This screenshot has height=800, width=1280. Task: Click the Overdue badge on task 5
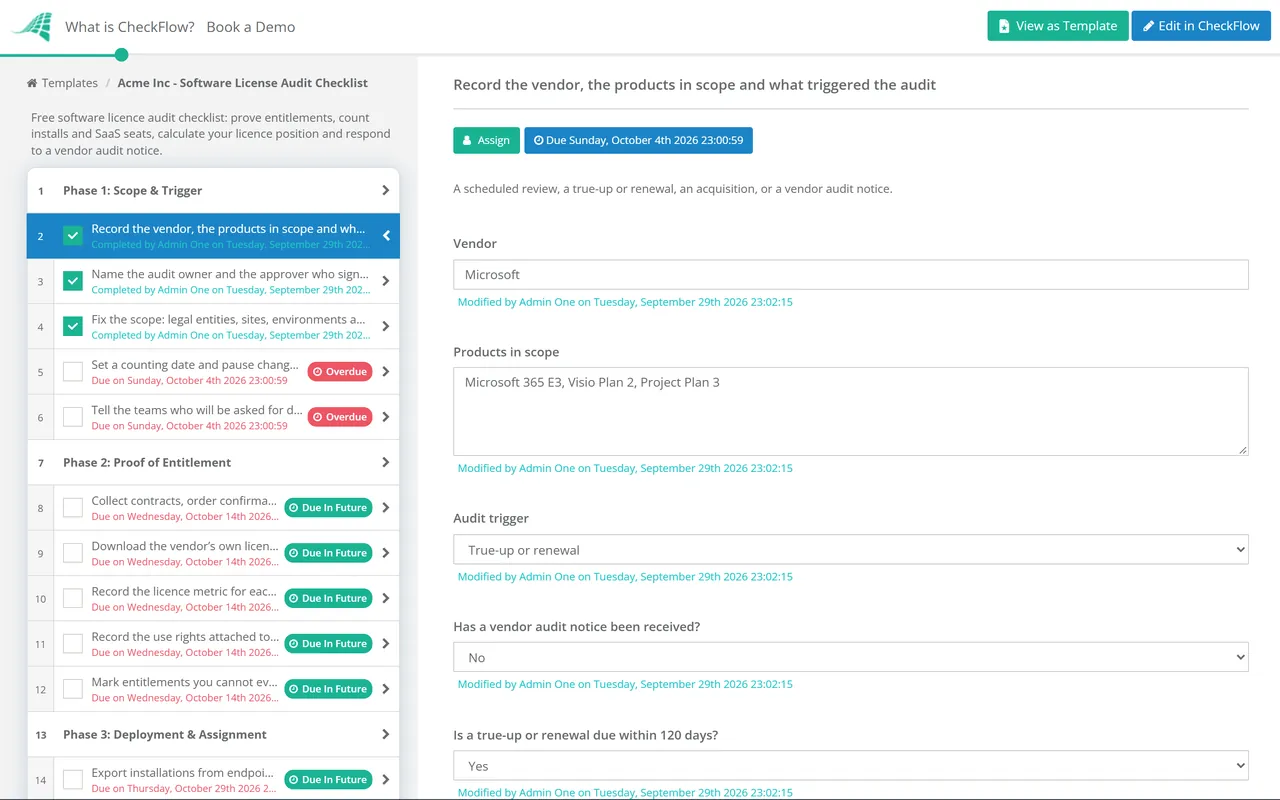point(340,372)
